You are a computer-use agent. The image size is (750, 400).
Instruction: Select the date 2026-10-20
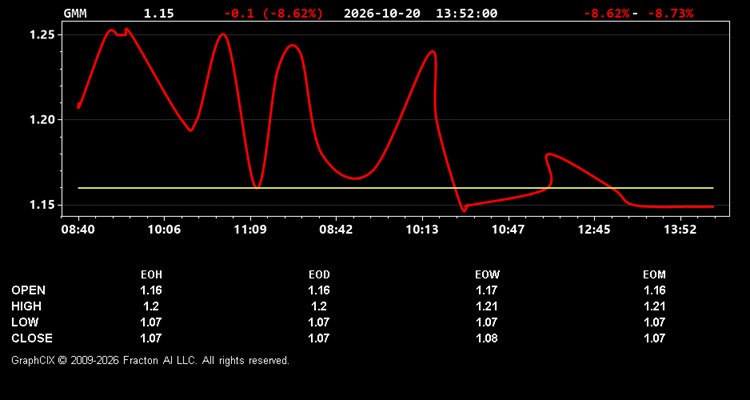pyautogui.click(x=382, y=13)
